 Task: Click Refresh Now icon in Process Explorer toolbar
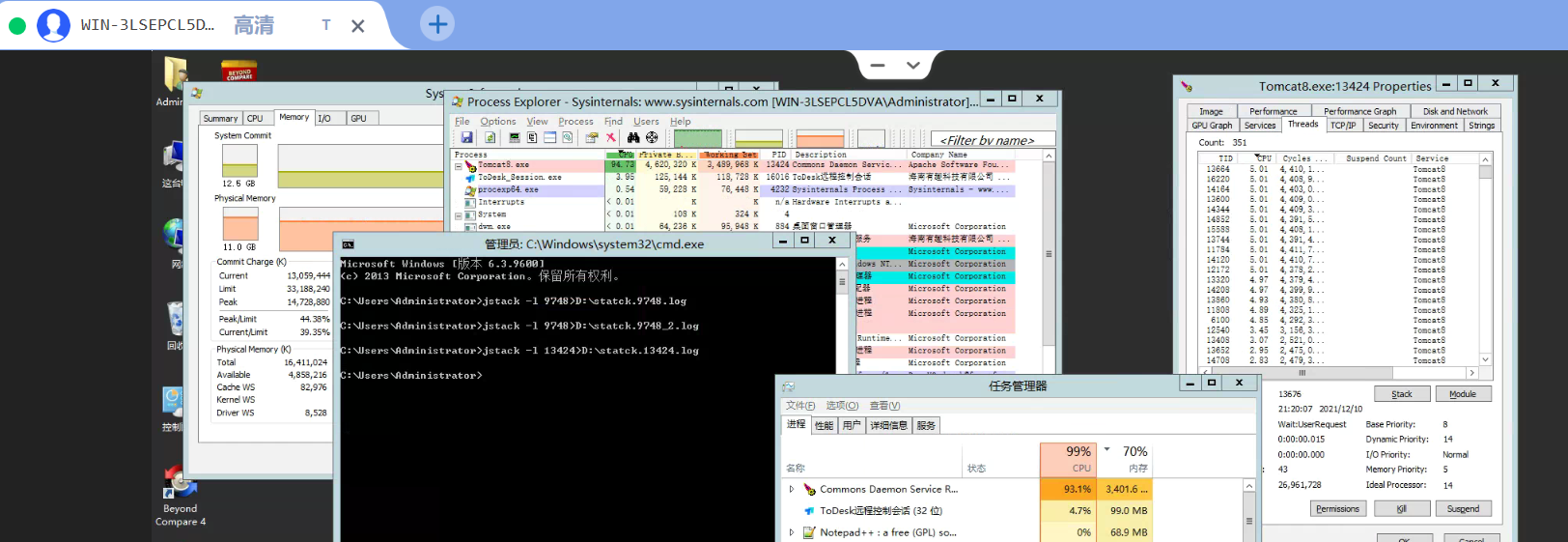click(x=490, y=137)
